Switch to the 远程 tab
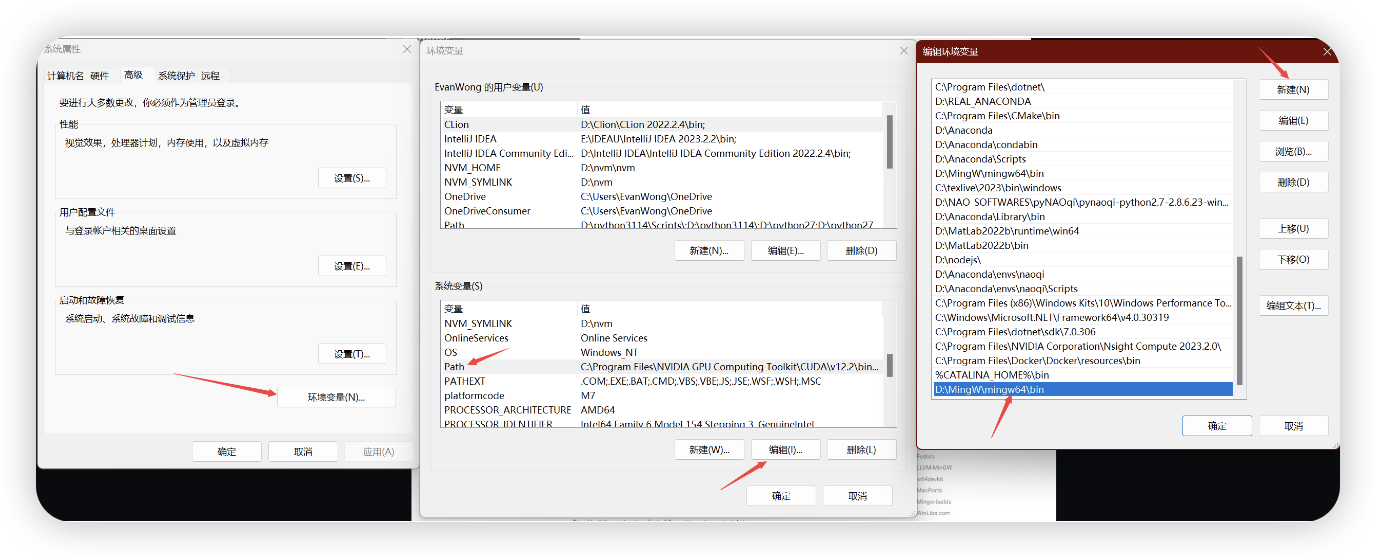Viewport: 1376px width, 558px height. point(210,75)
